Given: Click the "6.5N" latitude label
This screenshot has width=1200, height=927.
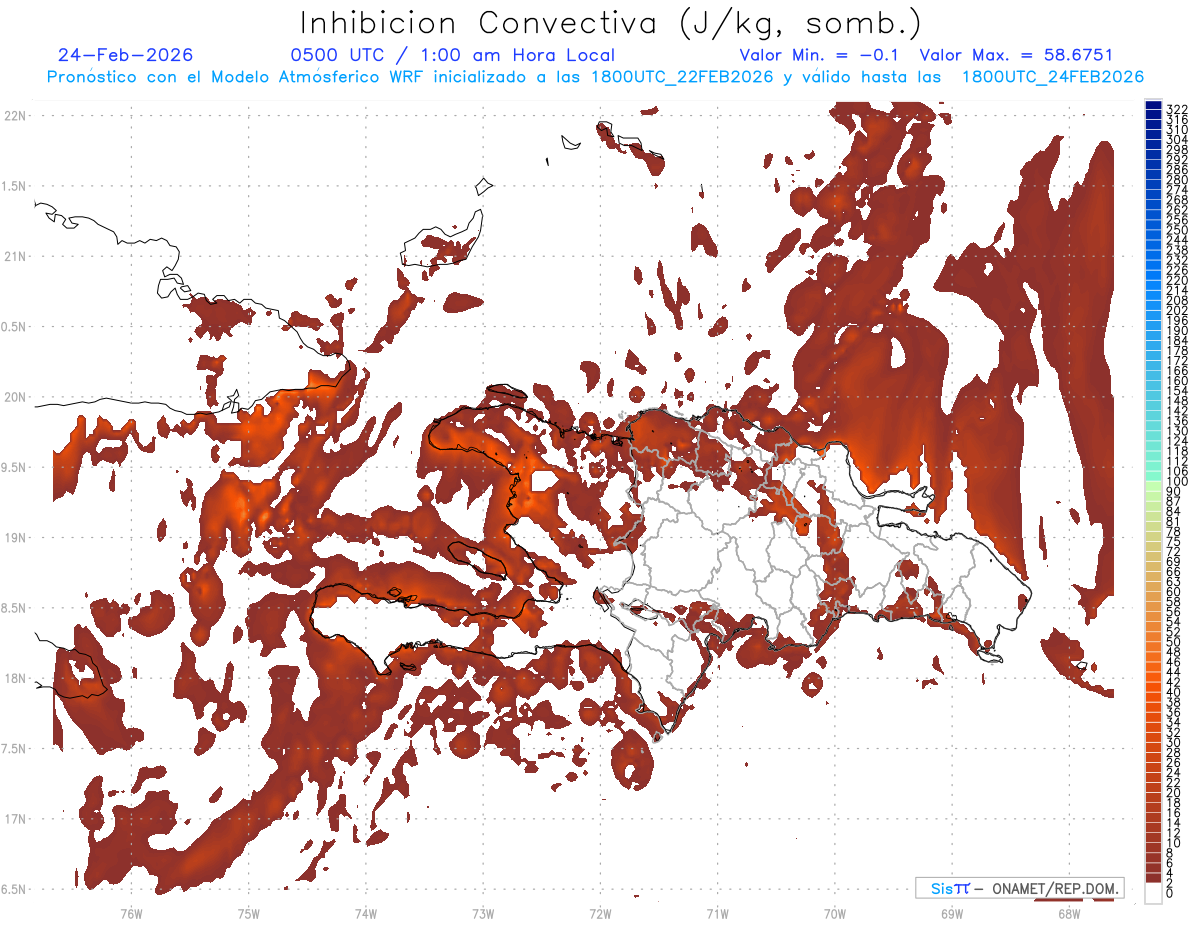Looking at the screenshot, I should pos(14,889).
